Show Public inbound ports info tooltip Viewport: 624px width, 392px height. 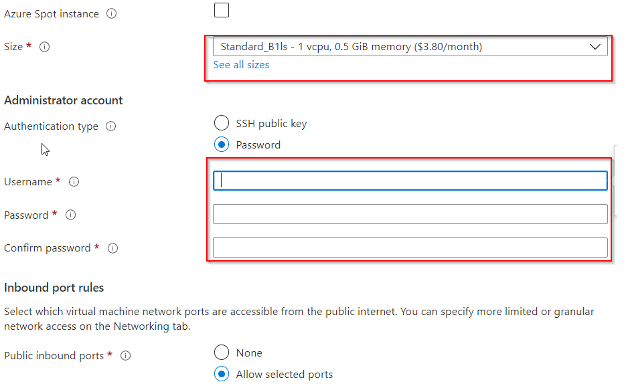[x=125, y=355]
